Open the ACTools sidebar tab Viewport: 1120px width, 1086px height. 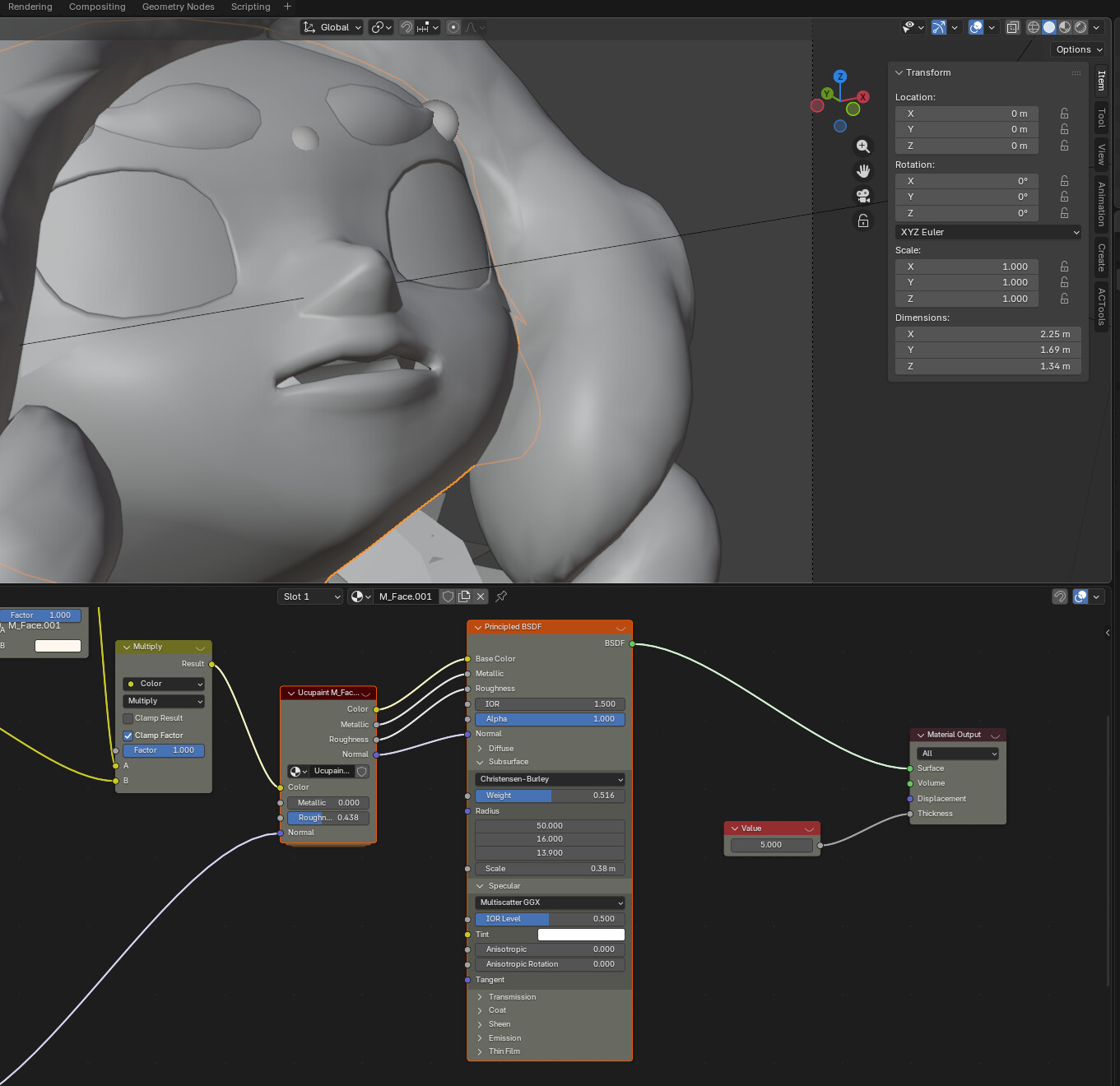tap(1101, 306)
